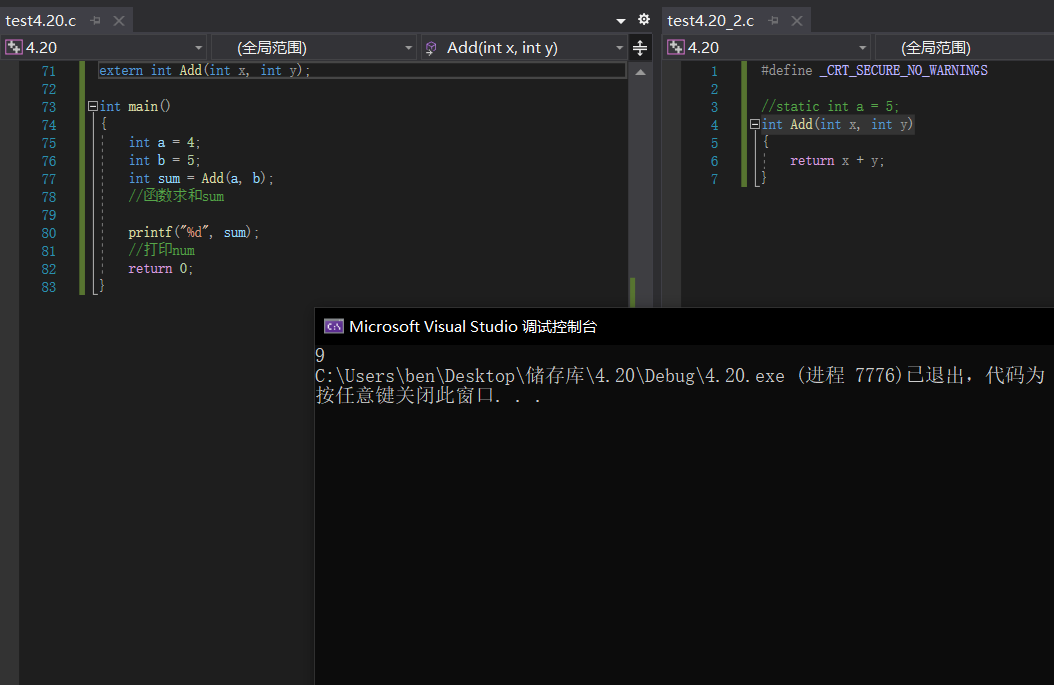Click the 按任意键关闭此窗口 console message
The height and width of the screenshot is (685, 1054).
coord(428,395)
